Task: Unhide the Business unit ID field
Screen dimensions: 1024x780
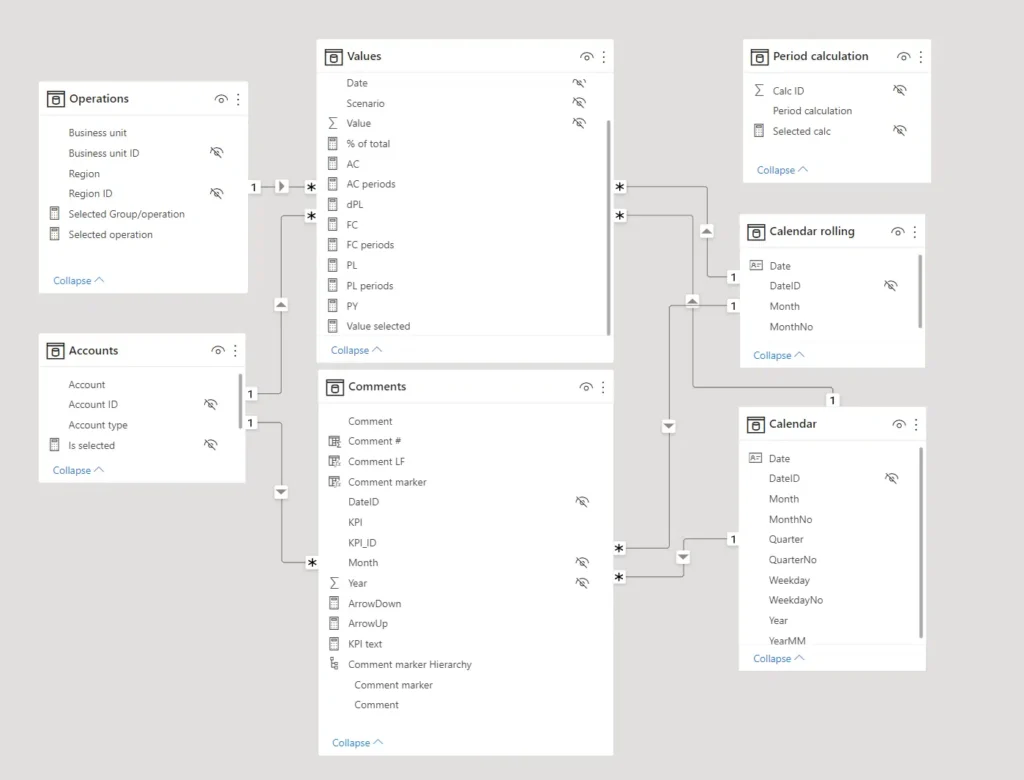Action: pyautogui.click(x=217, y=153)
